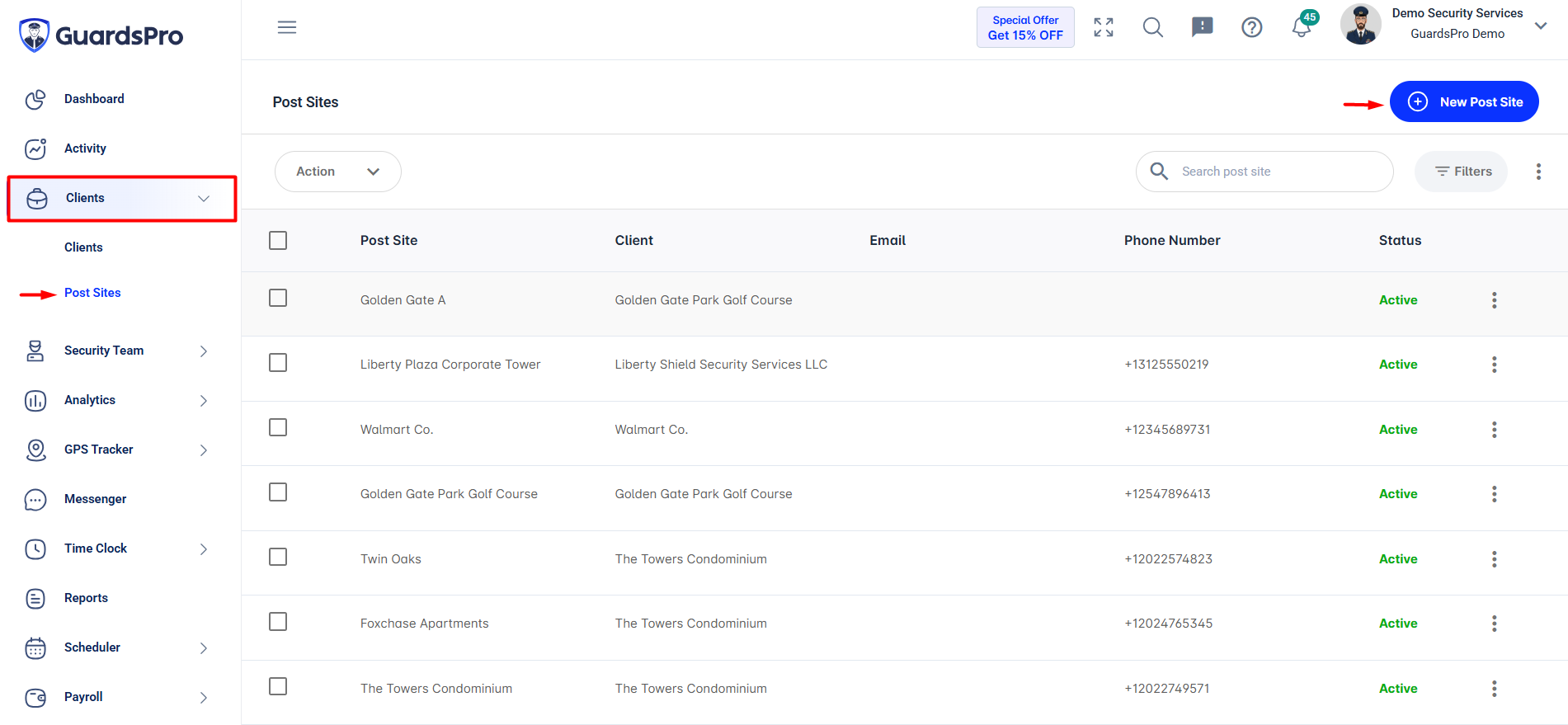Open table options kebab next to Filters
Screen dimensions: 1568x725
pos(1538,172)
